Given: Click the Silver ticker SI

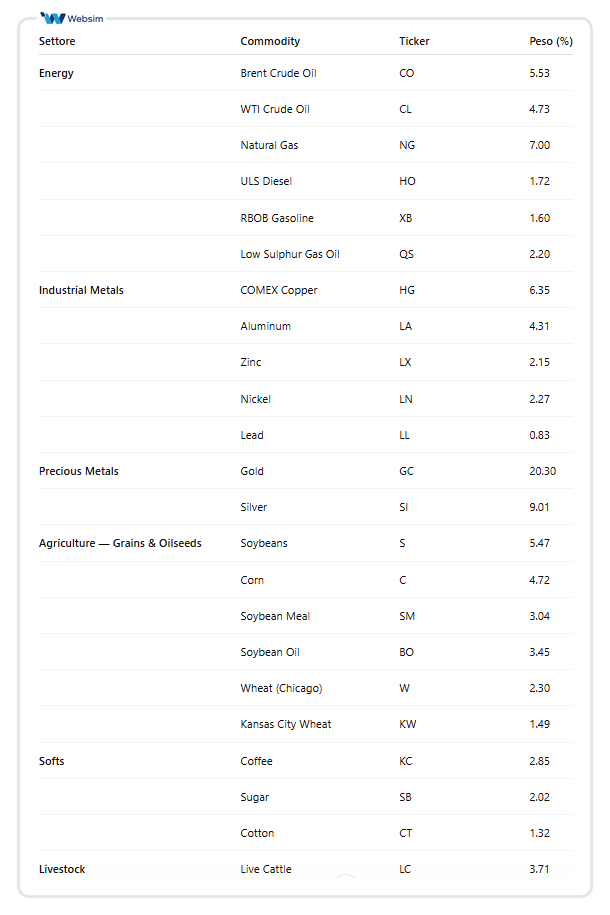Looking at the screenshot, I should (x=403, y=507).
